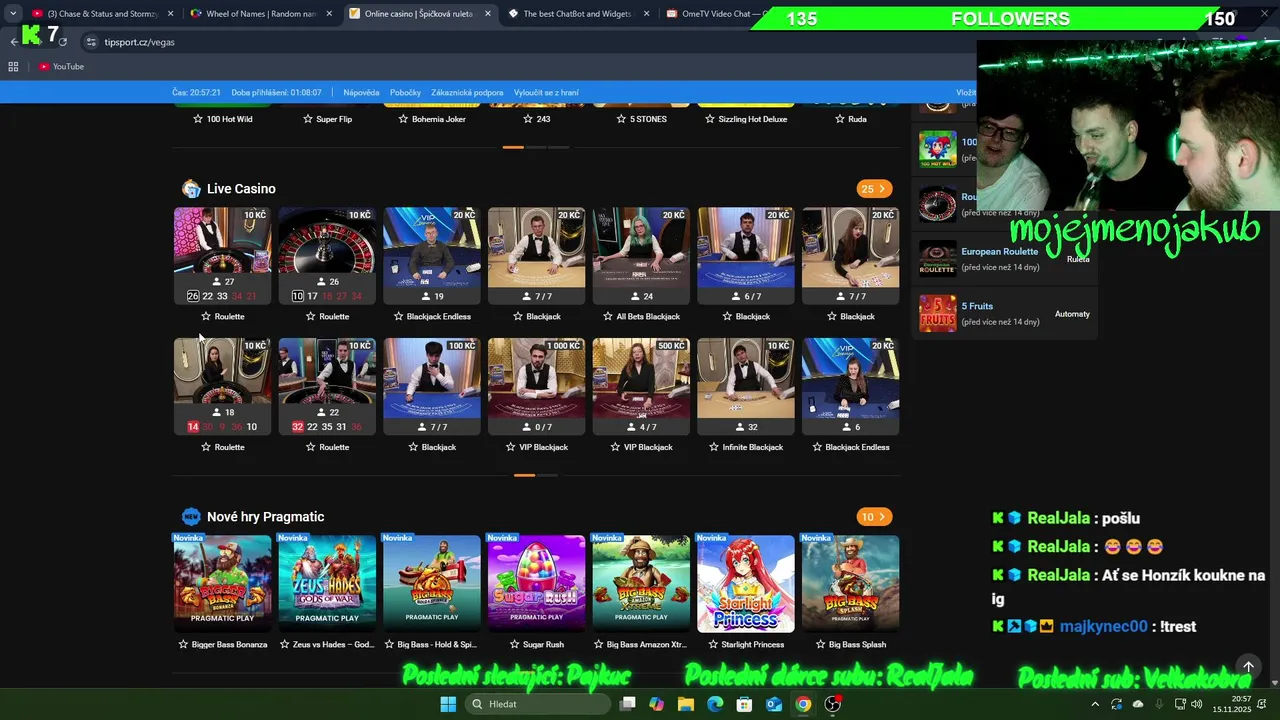Open File Explorer from taskbar
The height and width of the screenshot is (720, 1280).
click(686, 704)
